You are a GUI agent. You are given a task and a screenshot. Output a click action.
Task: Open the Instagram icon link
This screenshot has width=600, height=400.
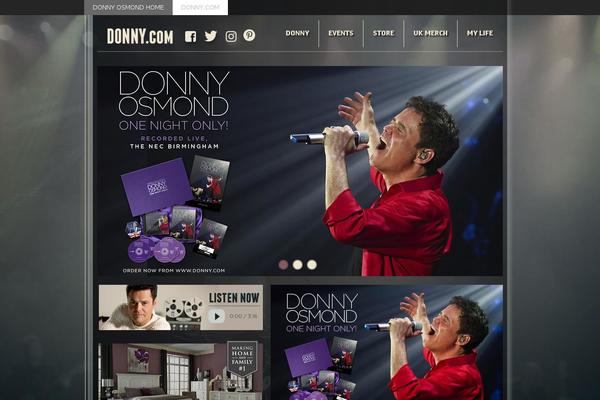231,36
